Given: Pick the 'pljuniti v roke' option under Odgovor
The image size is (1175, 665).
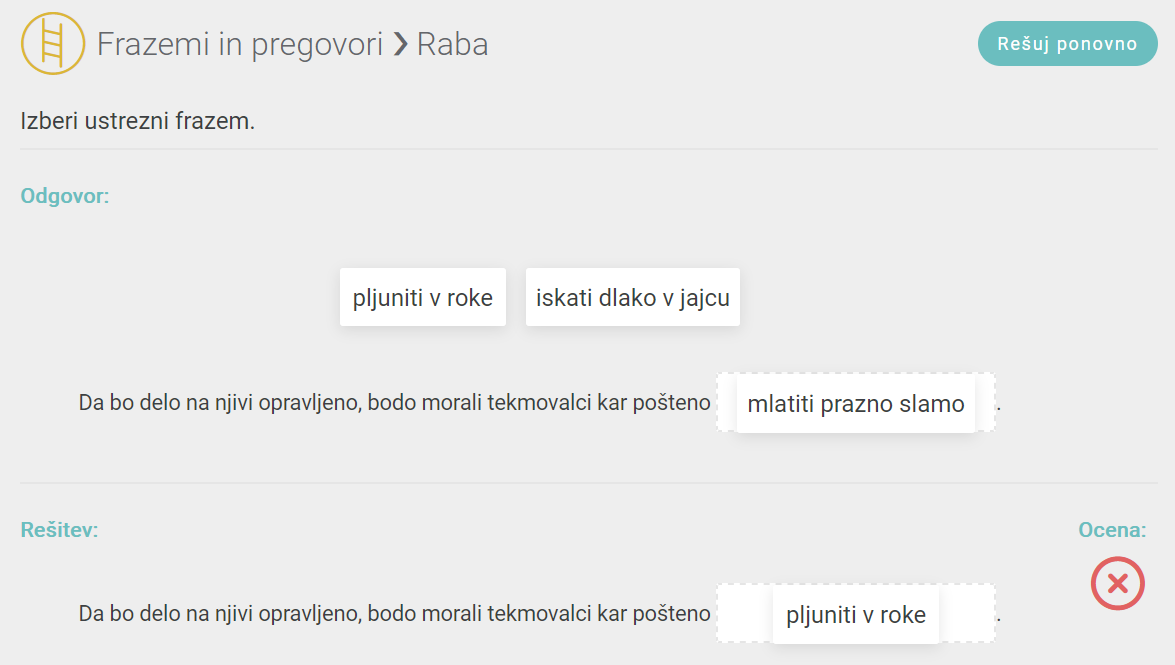Looking at the screenshot, I should pos(422,297).
